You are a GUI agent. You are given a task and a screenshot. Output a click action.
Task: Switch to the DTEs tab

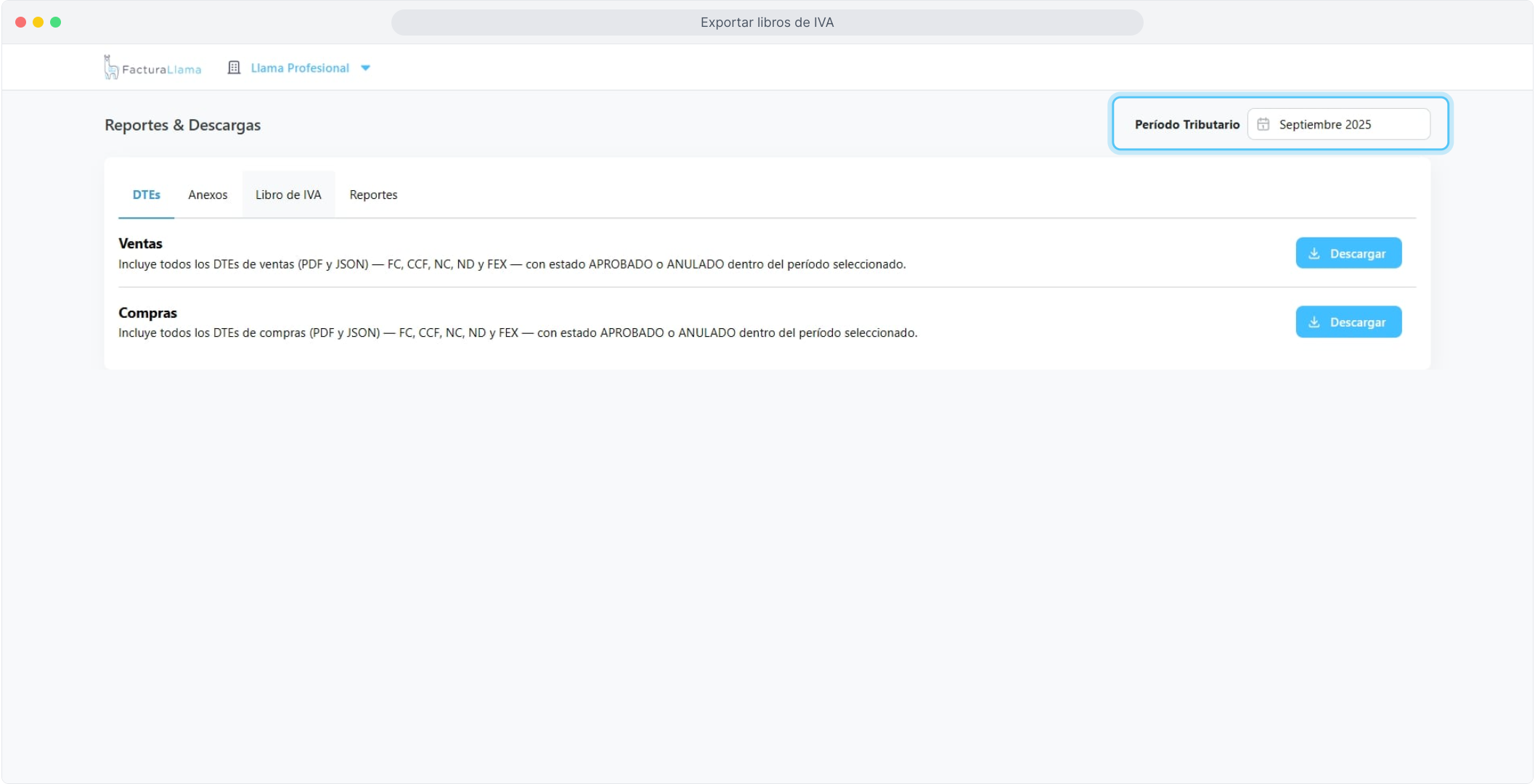tap(146, 195)
